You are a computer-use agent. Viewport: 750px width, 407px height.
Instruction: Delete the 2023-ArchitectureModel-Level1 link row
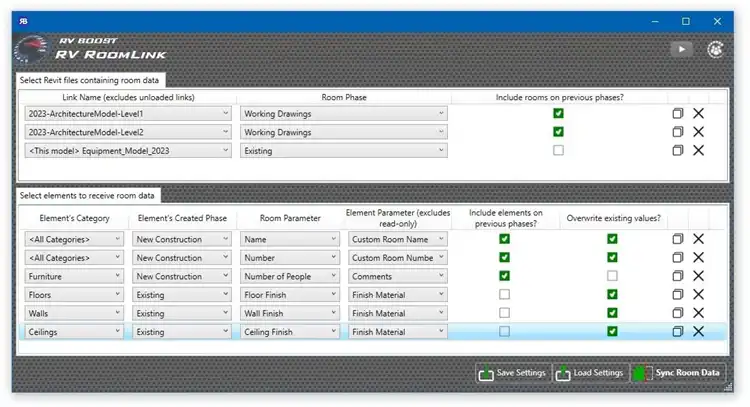(698, 113)
